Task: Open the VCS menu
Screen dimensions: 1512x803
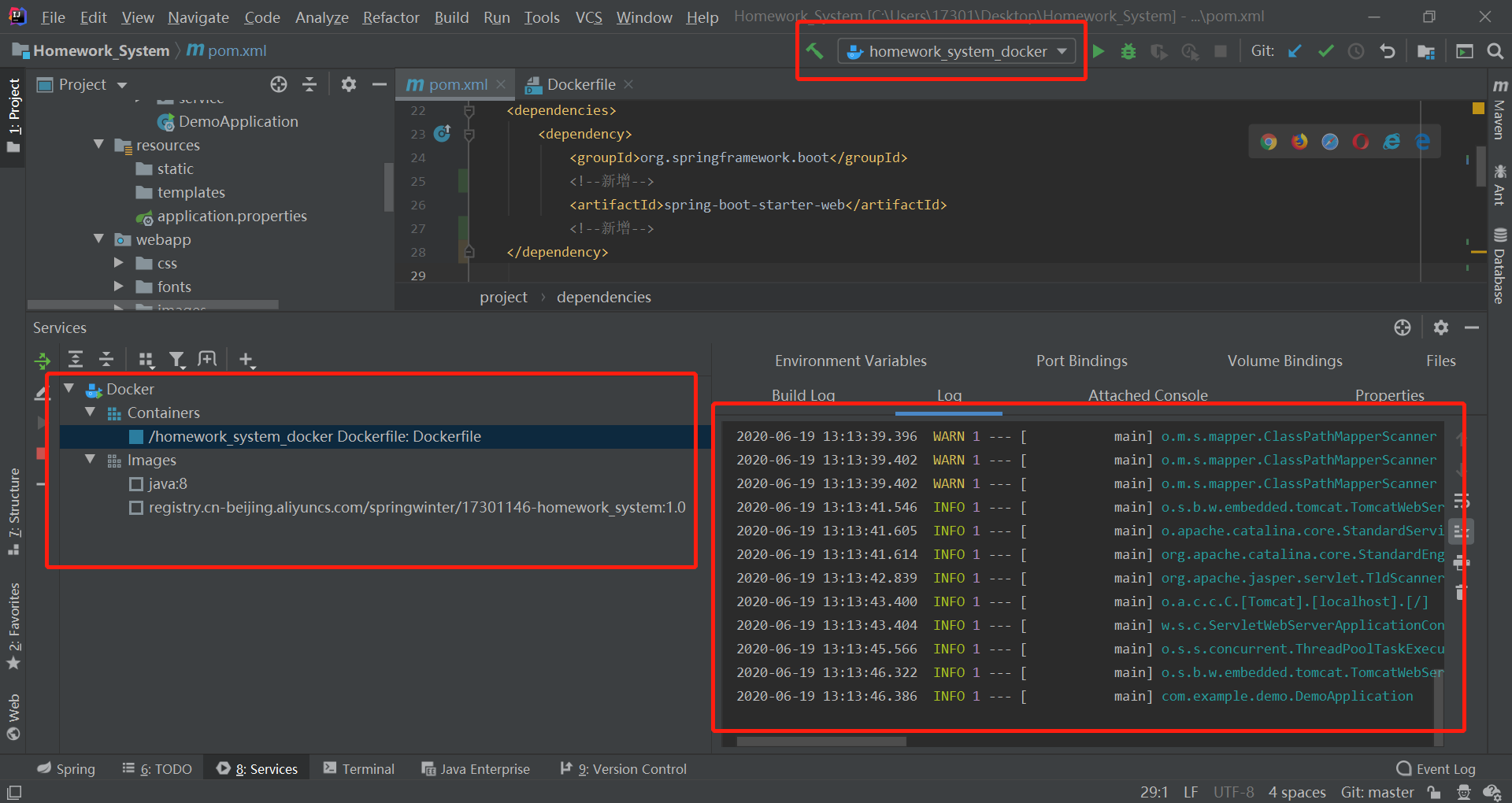Action: [x=588, y=17]
